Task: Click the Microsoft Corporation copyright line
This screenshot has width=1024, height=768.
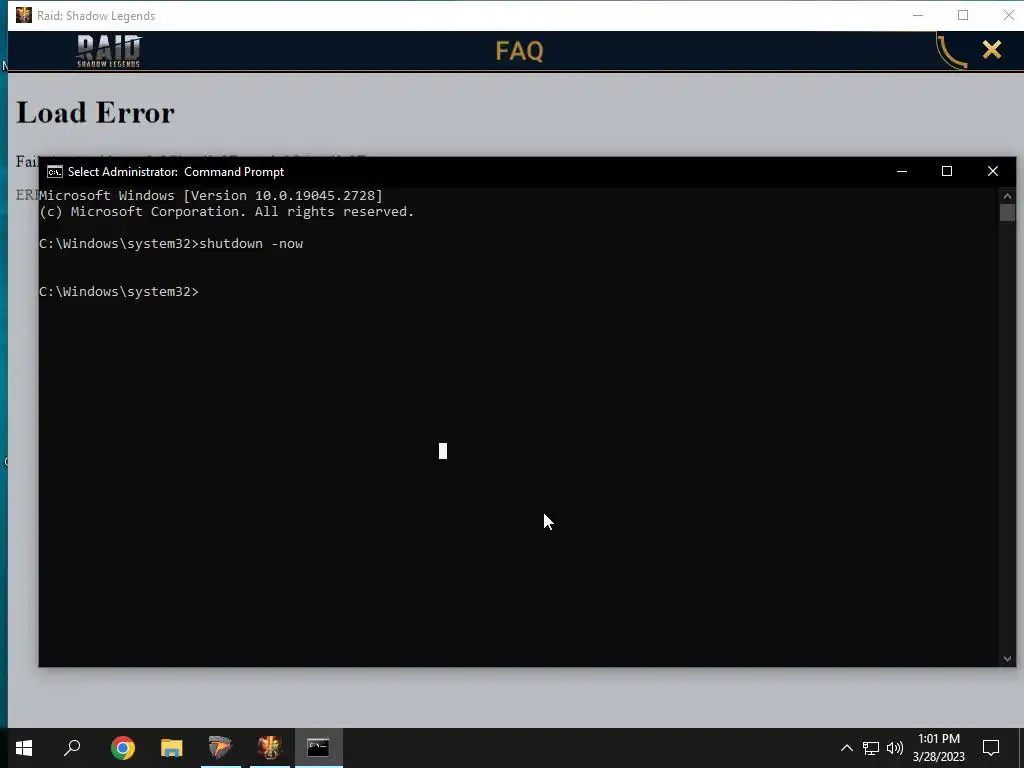Action: pos(227,212)
